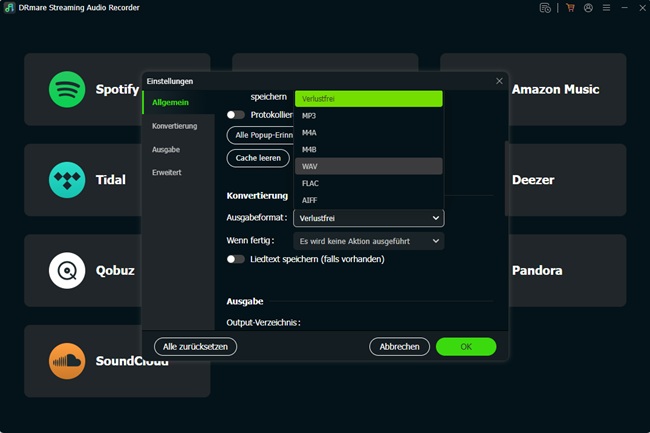Go to the Erweitert settings tab
650x433 pixels.
pos(167,172)
